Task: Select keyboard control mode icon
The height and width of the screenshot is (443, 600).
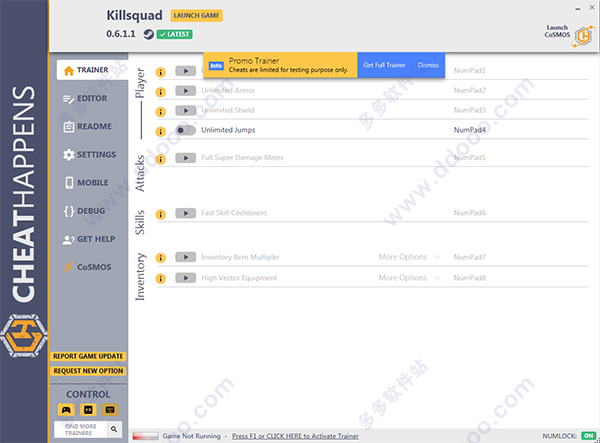Action: coord(110,410)
